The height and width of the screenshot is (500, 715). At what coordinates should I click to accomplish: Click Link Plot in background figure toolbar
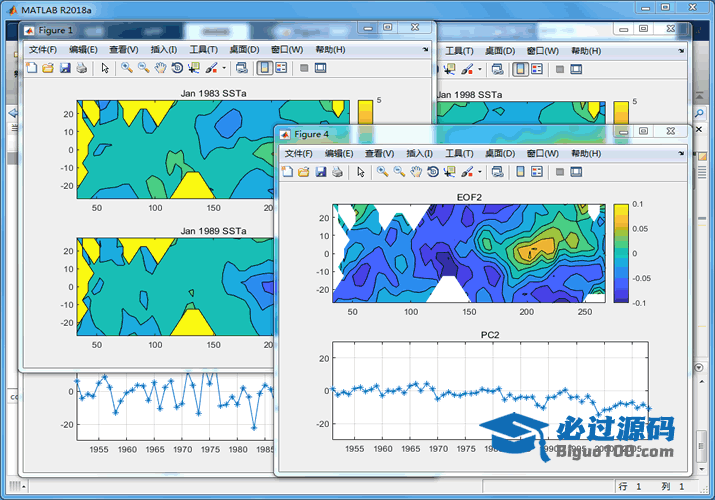point(497,70)
